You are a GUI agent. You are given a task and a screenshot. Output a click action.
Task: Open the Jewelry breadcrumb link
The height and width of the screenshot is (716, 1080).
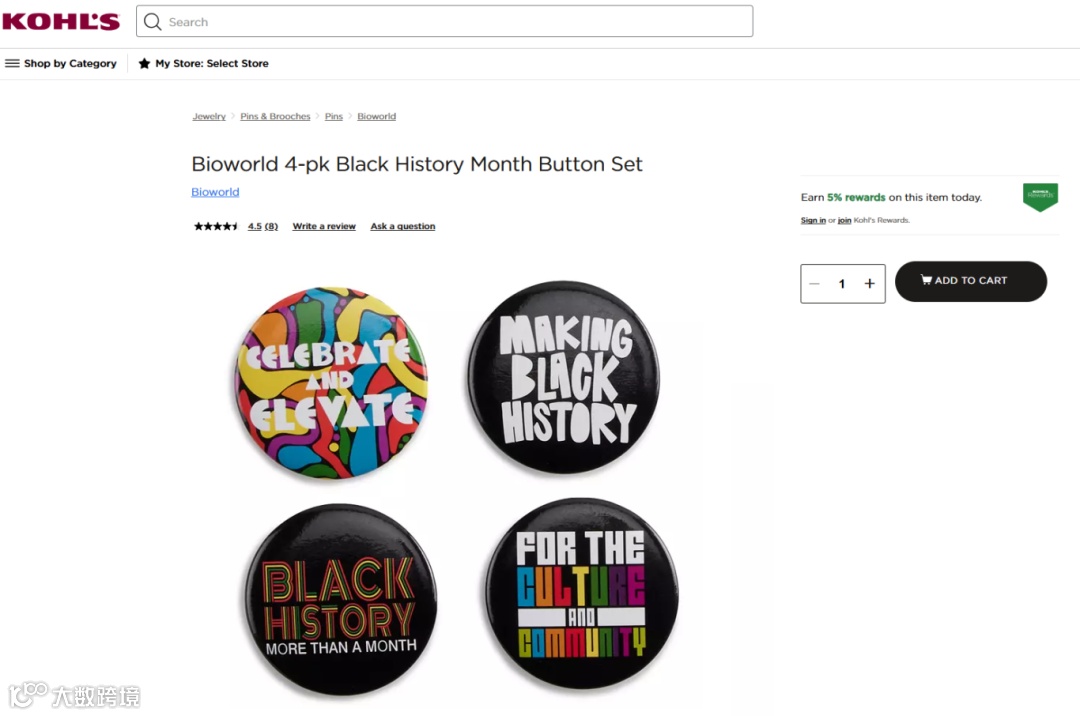[x=209, y=117]
